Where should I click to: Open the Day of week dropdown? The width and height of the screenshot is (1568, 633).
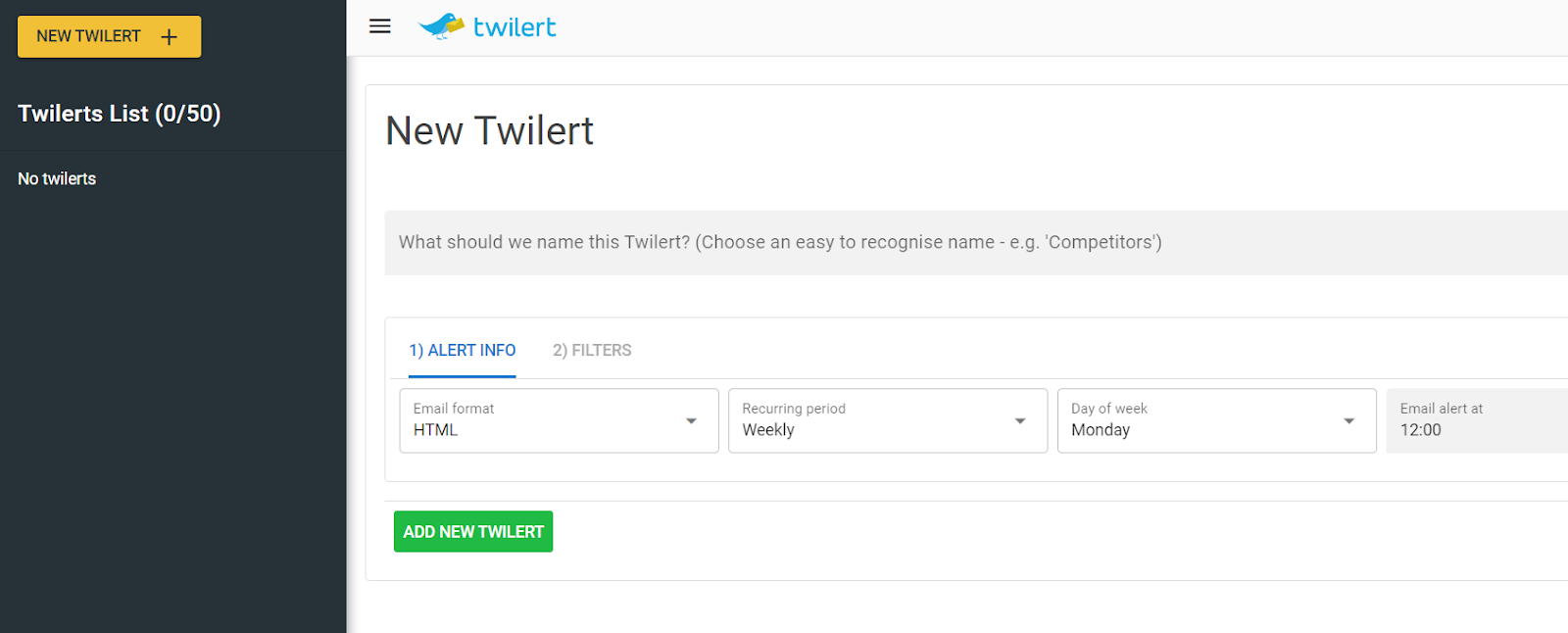1215,420
